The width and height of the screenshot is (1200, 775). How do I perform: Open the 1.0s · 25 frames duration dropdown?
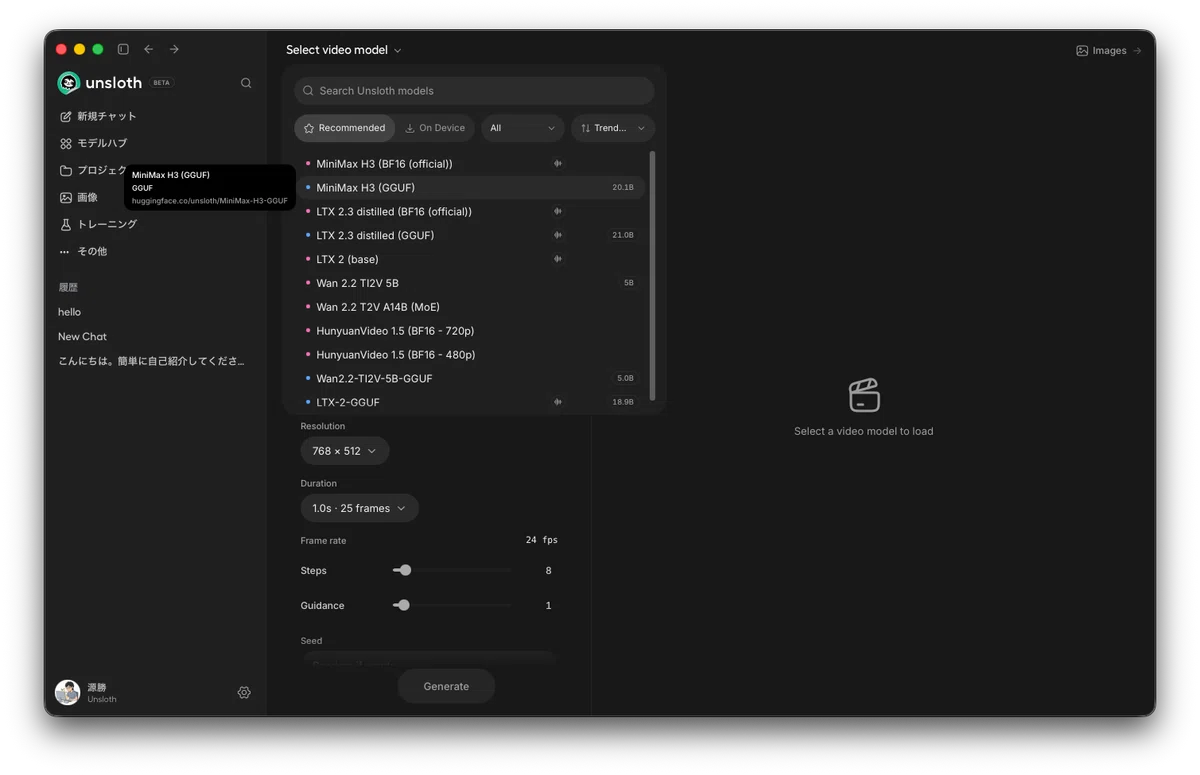pyautogui.click(x=359, y=508)
